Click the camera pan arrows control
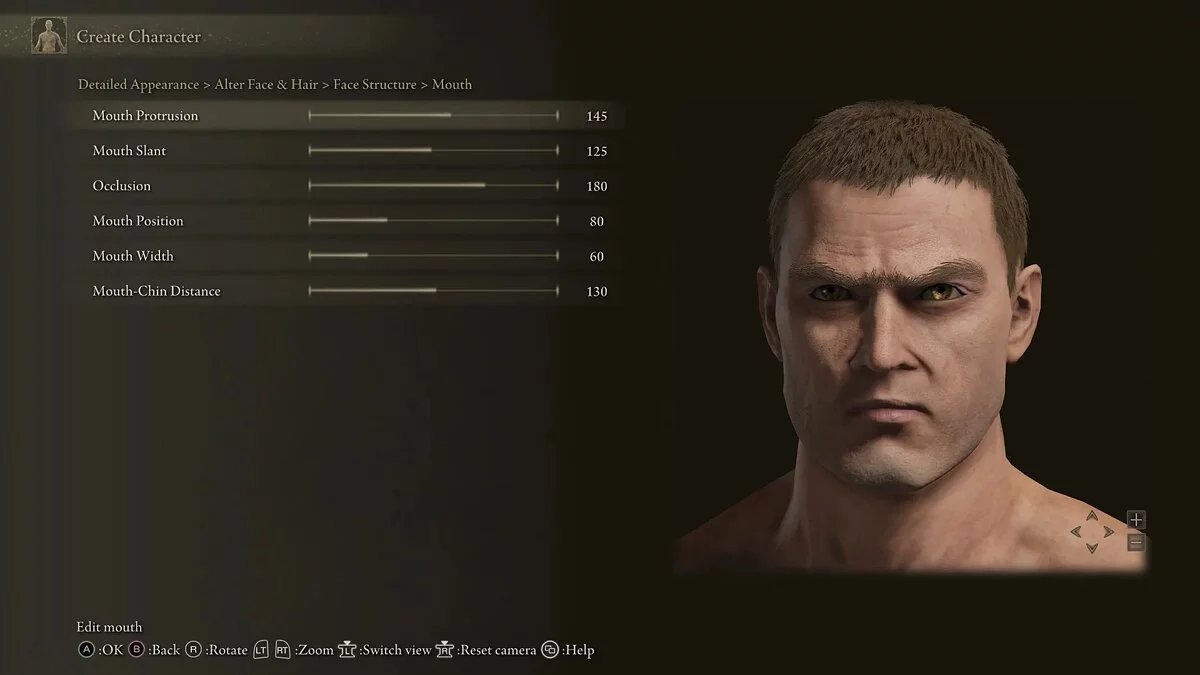 pyautogui.click(x=1091, y=532)
